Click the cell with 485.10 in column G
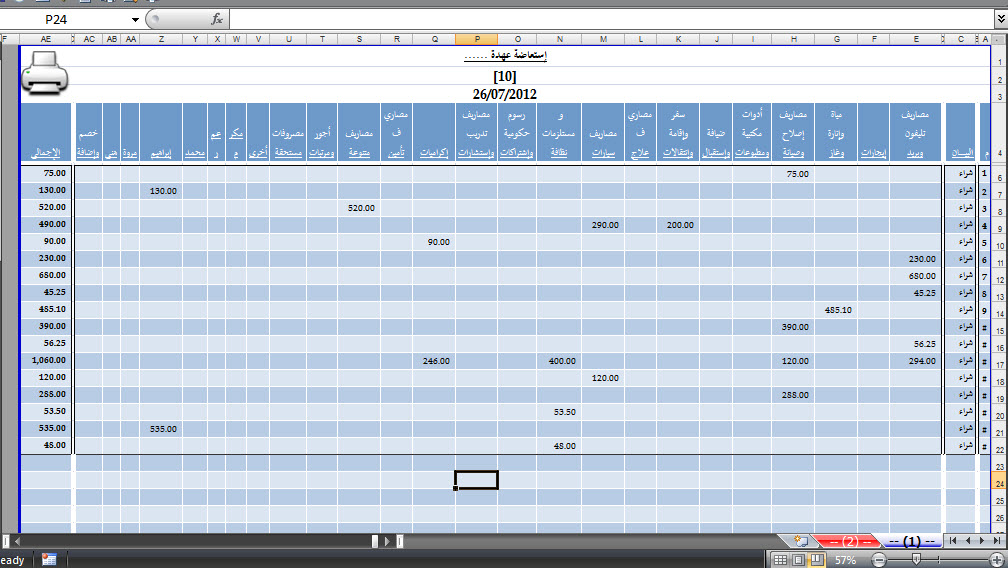Screen dimensions: 1008x568 pyautogui.click(x=836, y=310)
